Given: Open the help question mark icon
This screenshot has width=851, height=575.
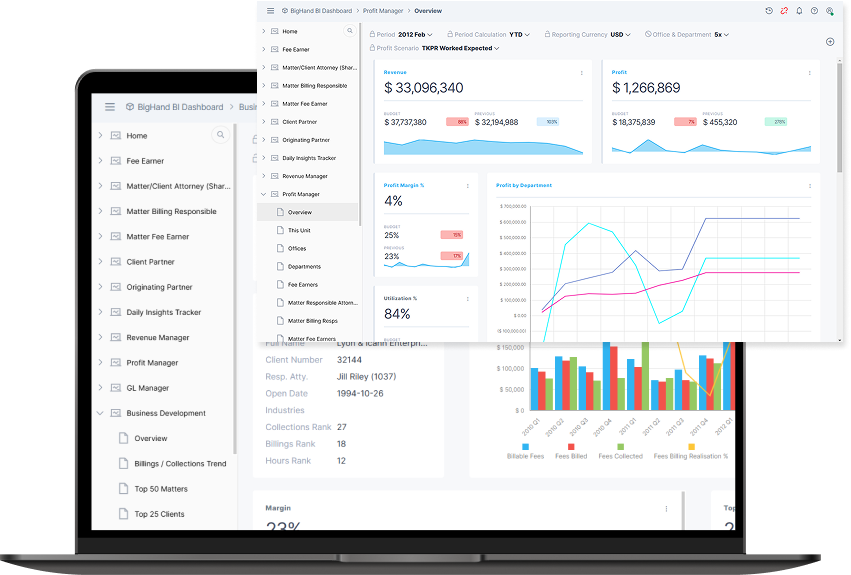Looking at the screenshot, I should click(814, 11).
